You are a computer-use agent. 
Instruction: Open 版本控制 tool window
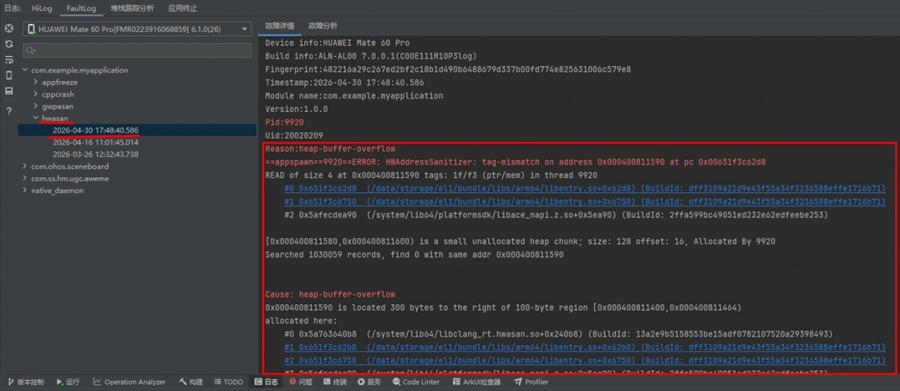click(25, 382)
